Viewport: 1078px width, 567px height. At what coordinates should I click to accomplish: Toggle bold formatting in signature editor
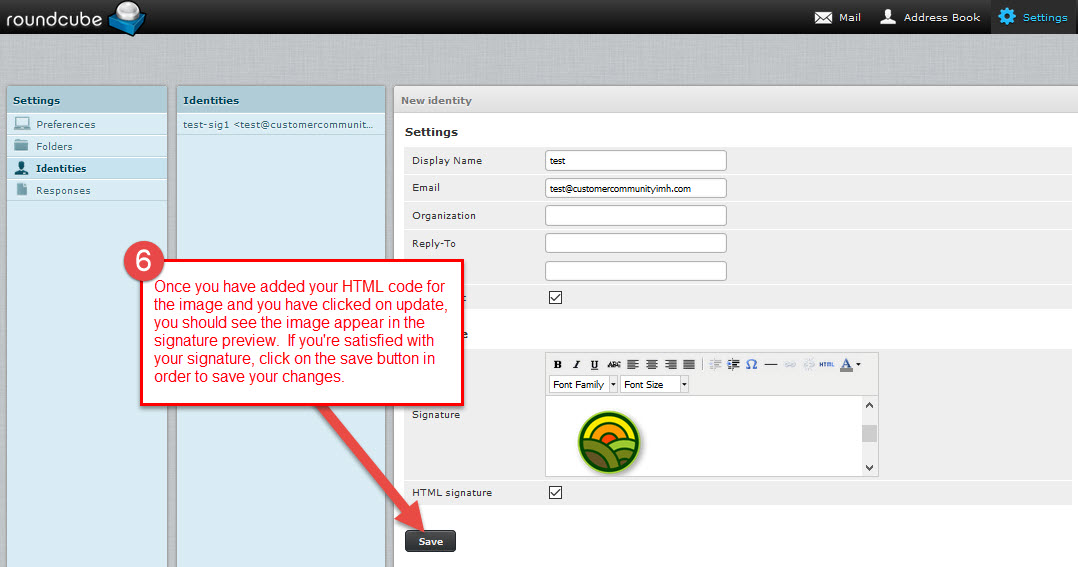[x=558, y=365]
